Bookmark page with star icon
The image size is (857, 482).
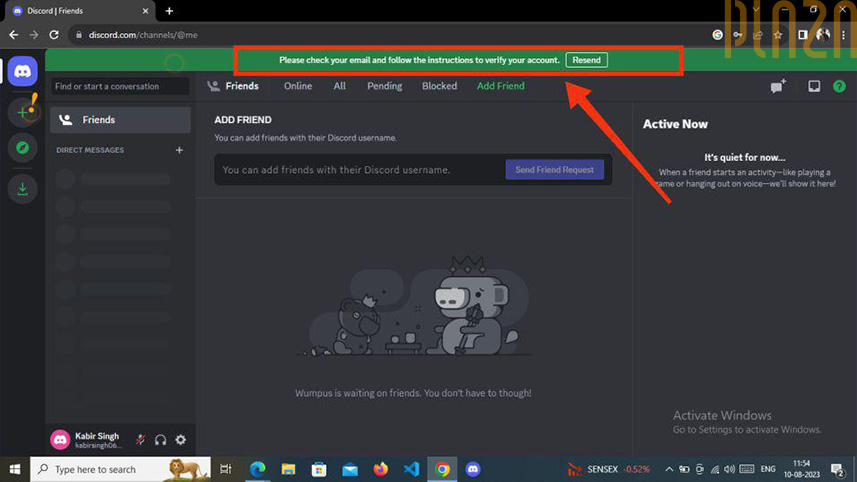(x=778, y=35)
